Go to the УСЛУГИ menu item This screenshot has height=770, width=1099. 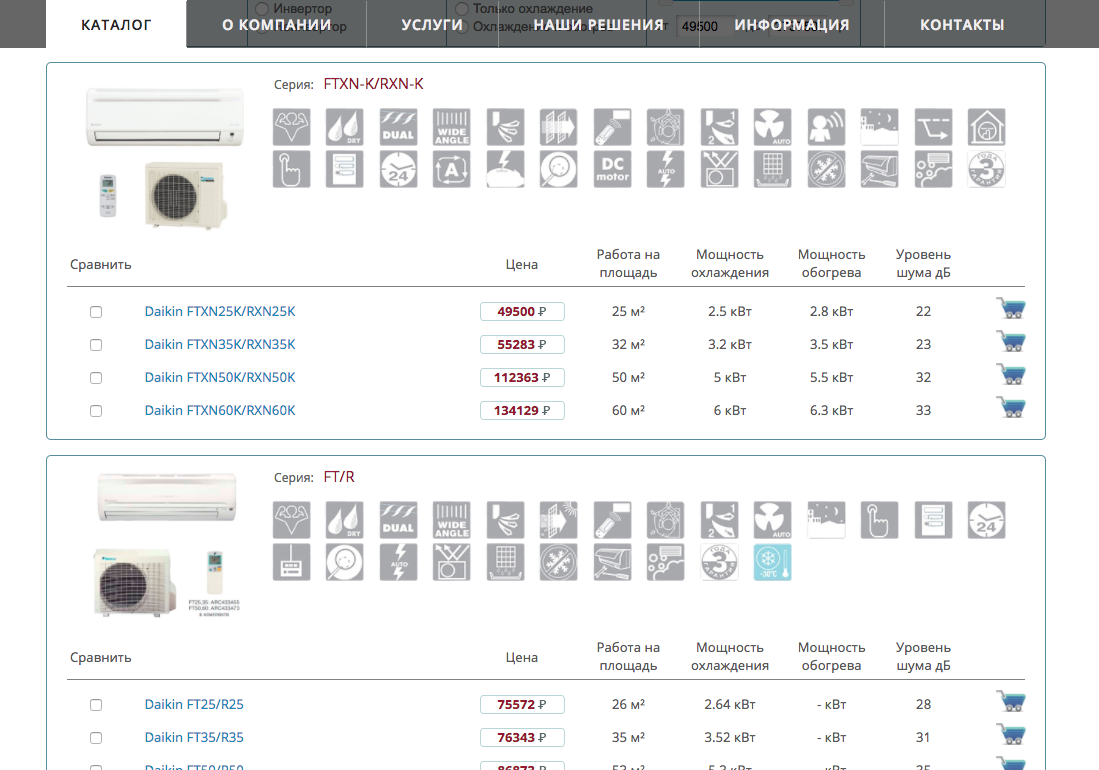point(432,24)
